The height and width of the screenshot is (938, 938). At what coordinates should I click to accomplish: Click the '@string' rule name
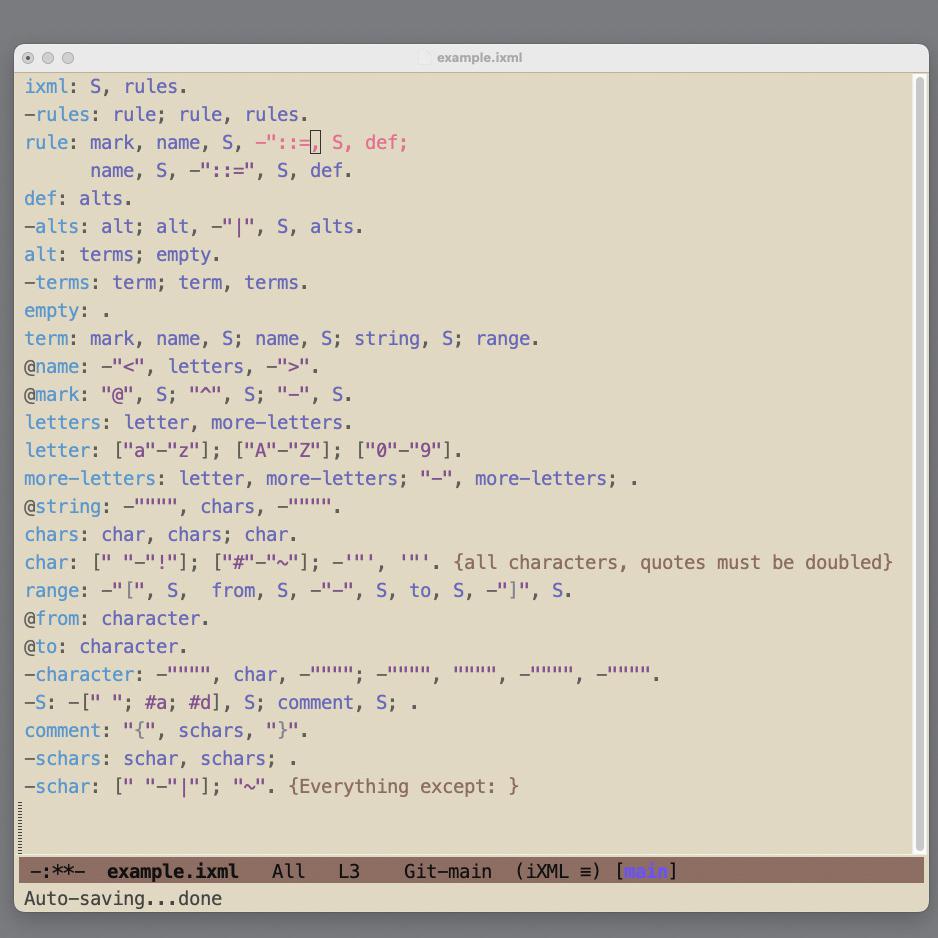63,506
